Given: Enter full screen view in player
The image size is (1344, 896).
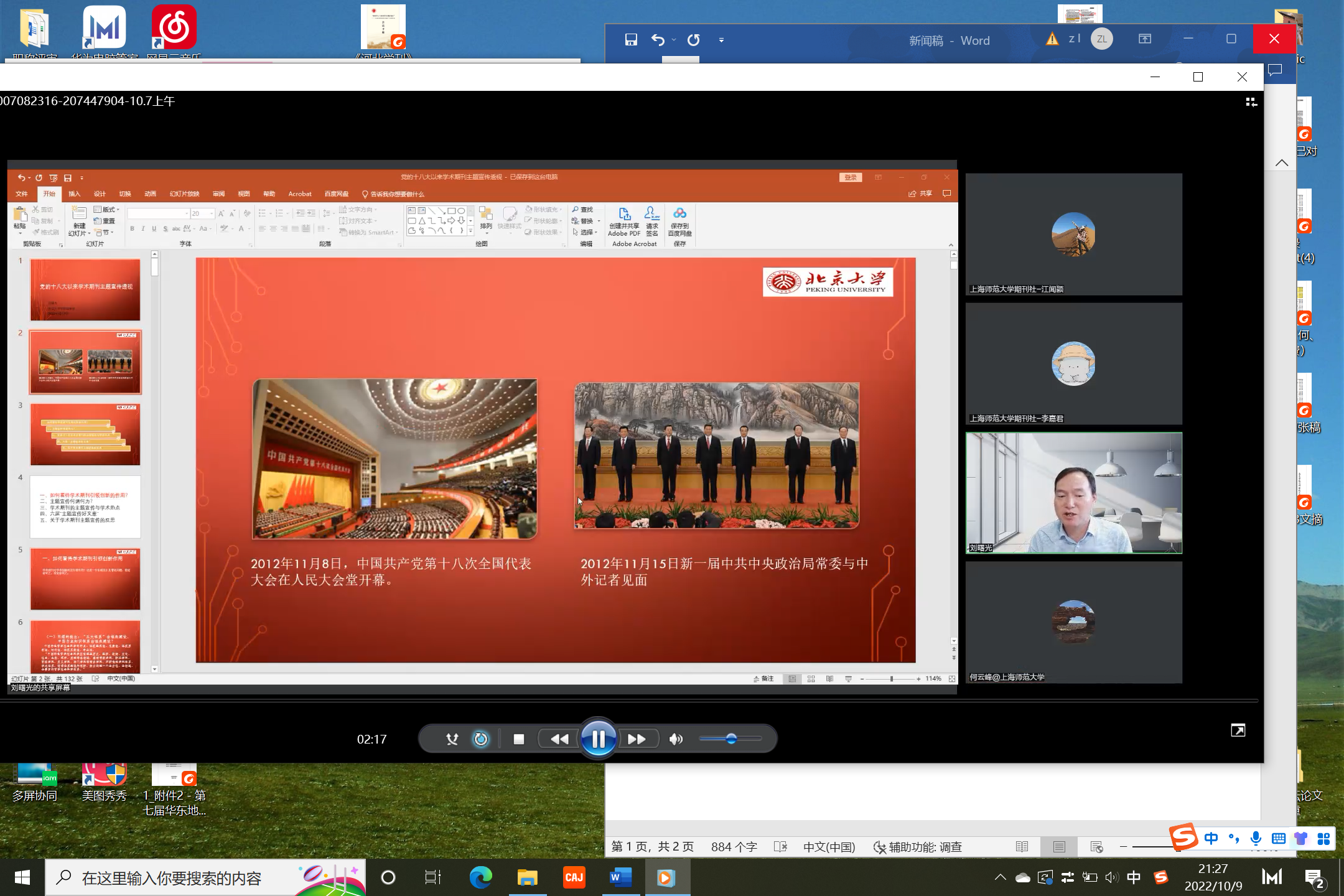Looking at the screenshot, I should pyautogui.click(x=1238, y=730).
